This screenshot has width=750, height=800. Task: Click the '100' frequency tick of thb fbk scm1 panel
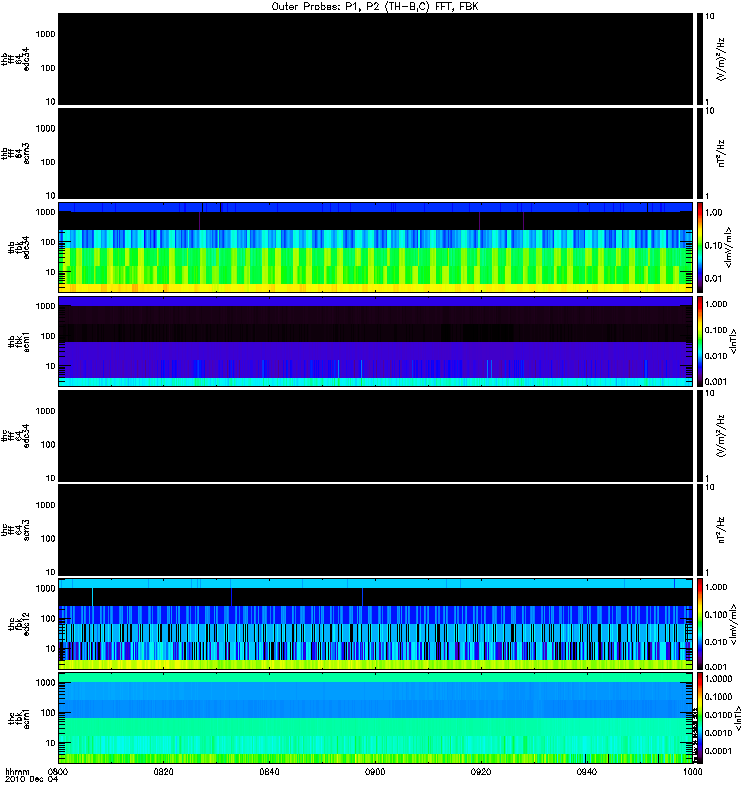click(48, 336)
